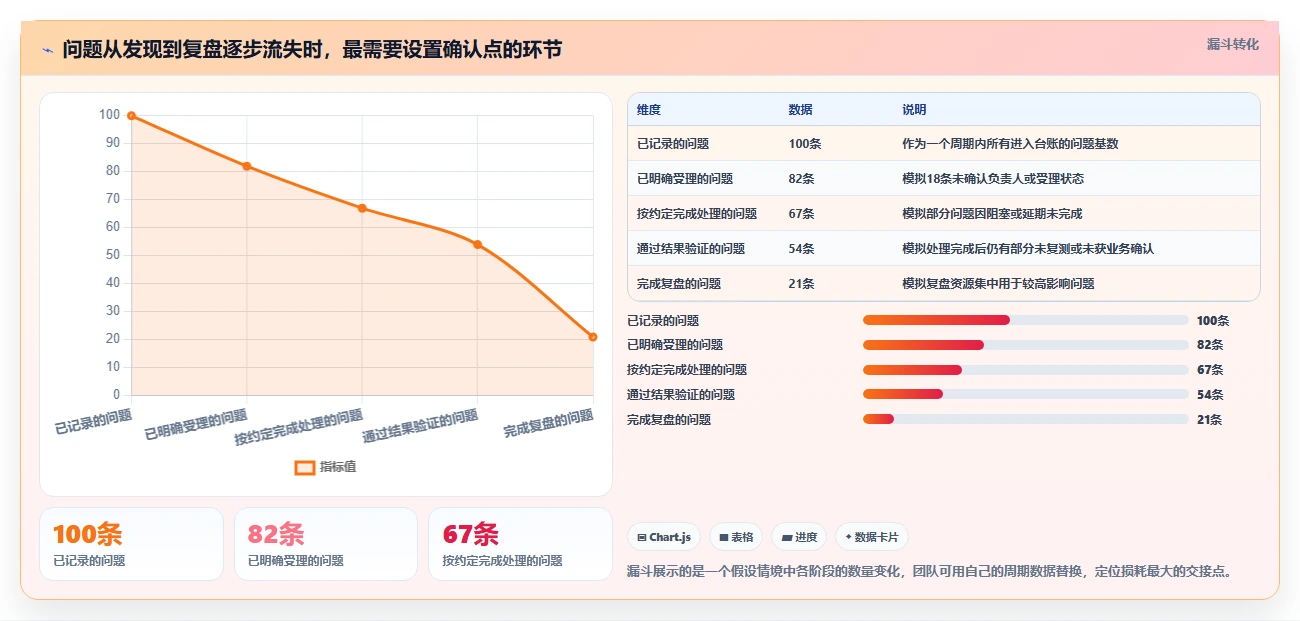Click x-axis label 已记录的问题

click(94, 422)
